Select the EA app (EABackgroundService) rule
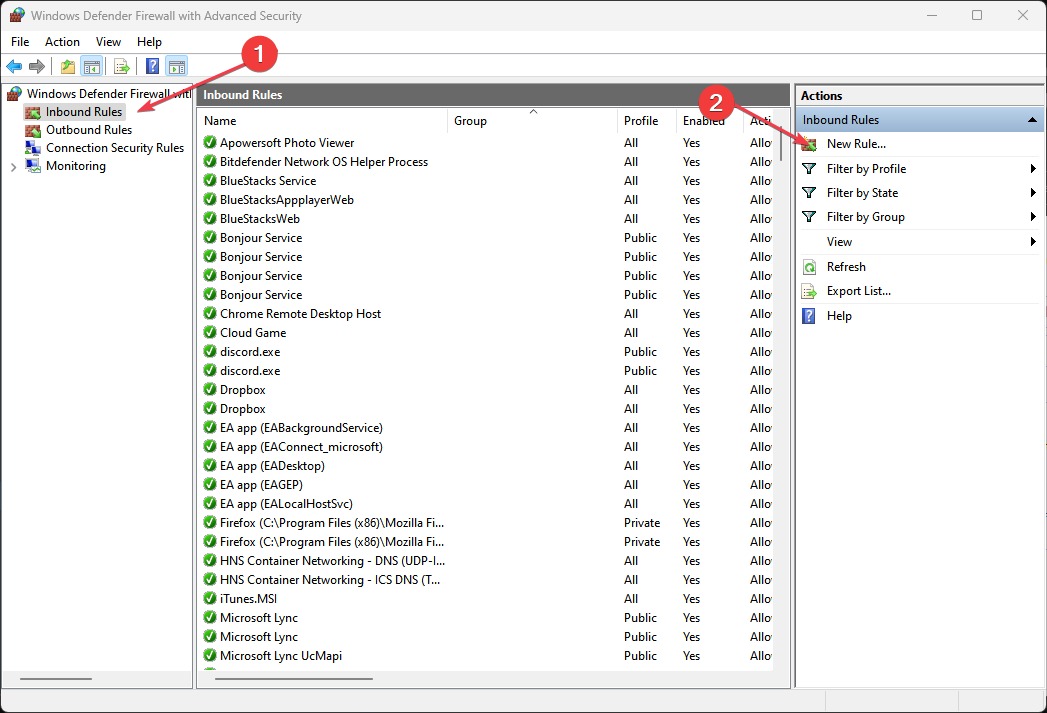The width and height of the screenshot is (1047, 713). point(487,427)
